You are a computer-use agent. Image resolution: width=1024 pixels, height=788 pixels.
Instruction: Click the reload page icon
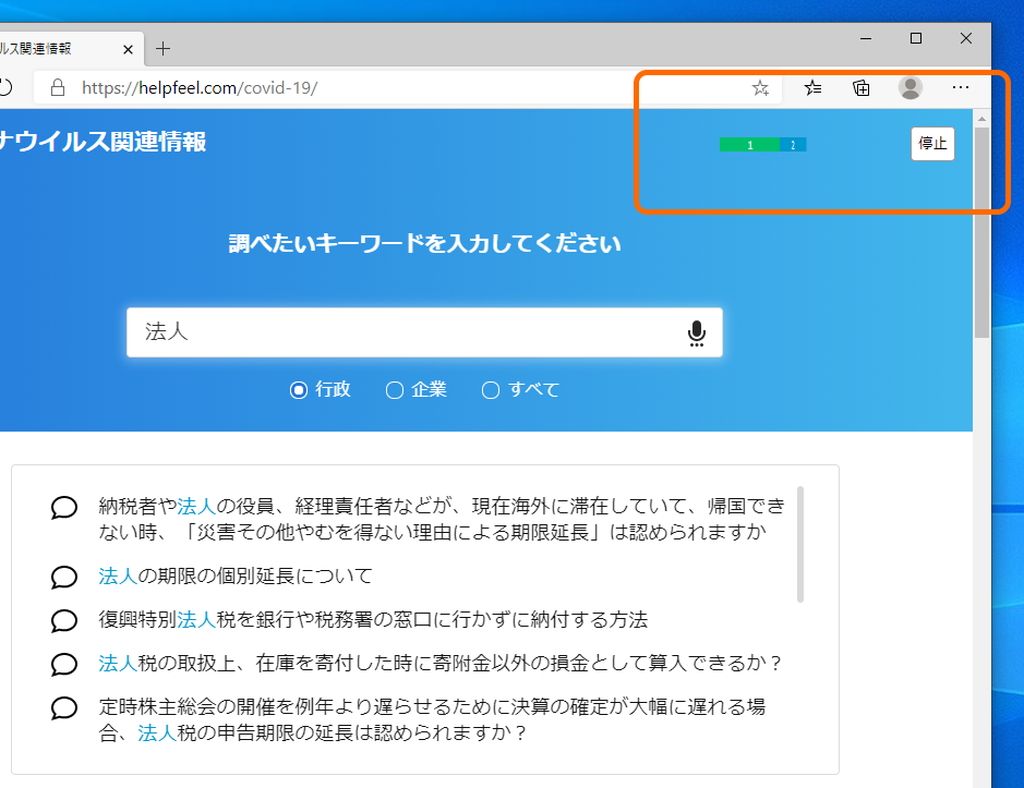click(8, 88)
